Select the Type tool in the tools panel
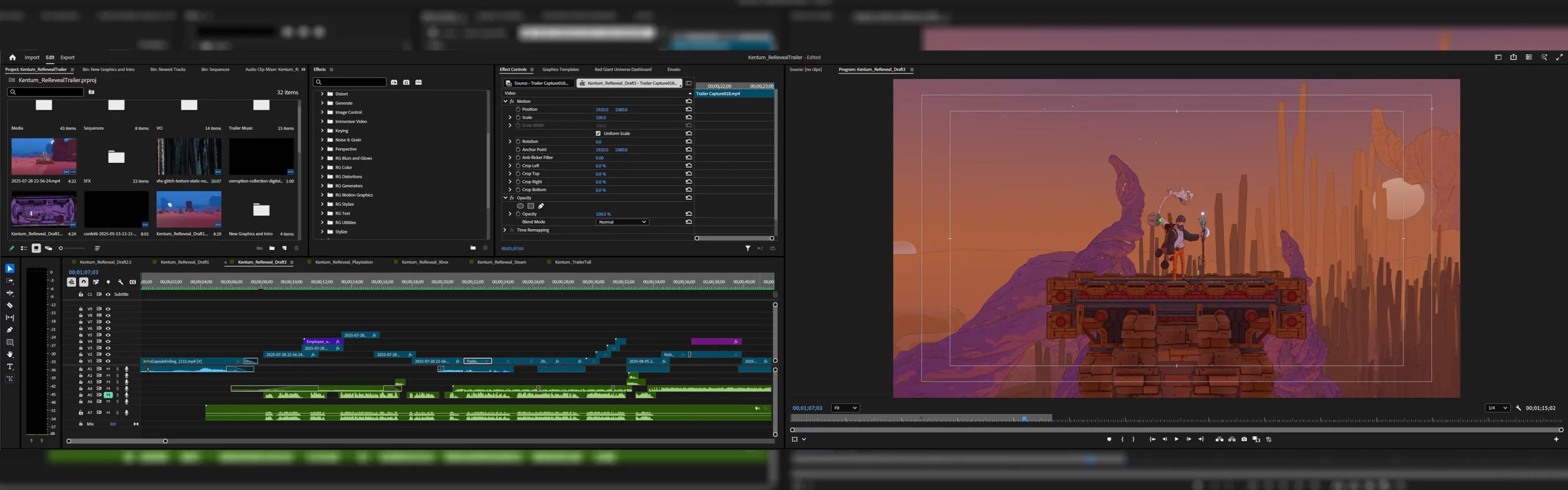Screen dimensions: 1568x490 pyautogui.click(x=10, y=367)
